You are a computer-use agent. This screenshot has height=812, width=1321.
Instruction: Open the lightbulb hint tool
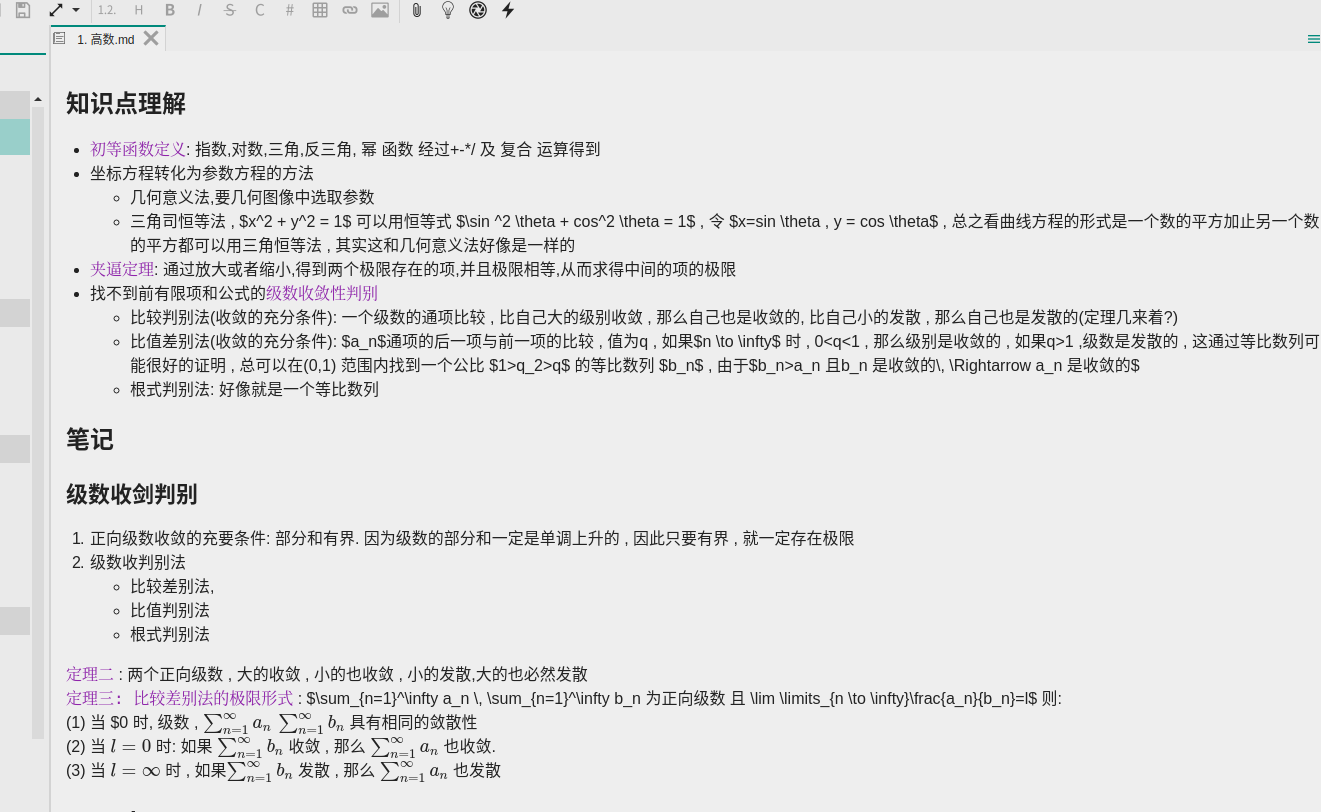click(x=447, y=10)
